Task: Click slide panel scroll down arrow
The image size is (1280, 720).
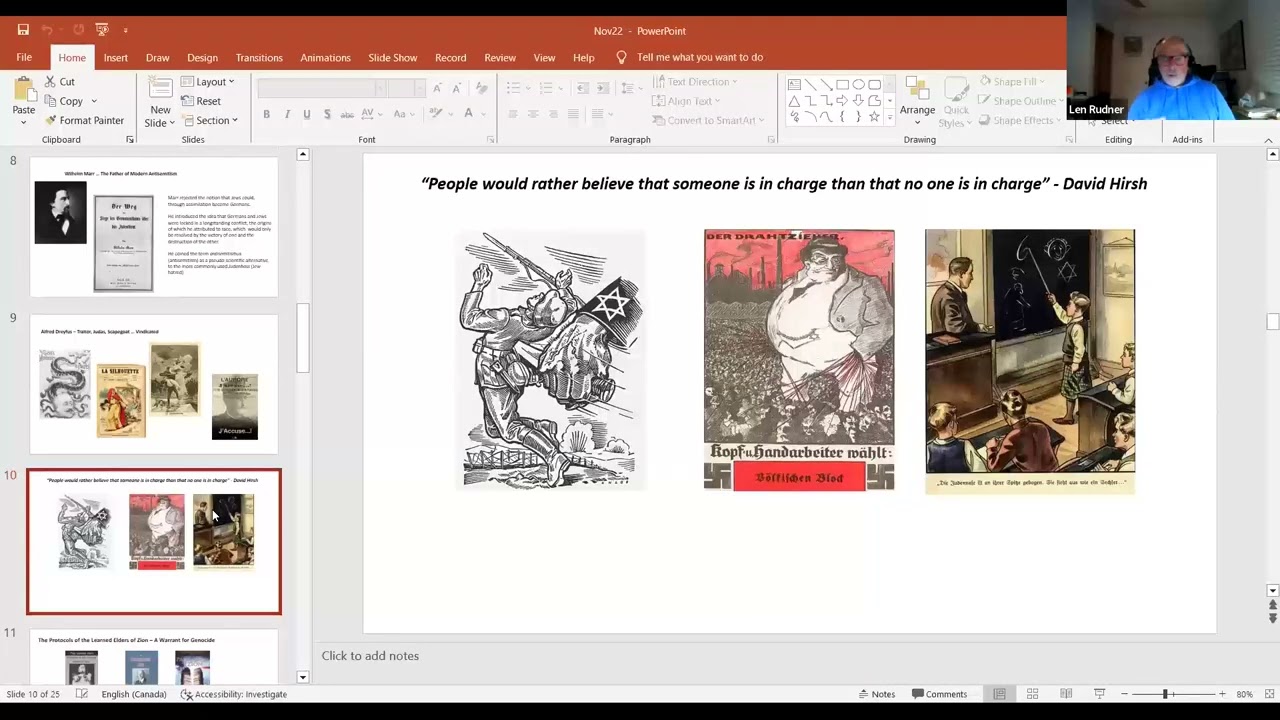Action: coord(303,677)
